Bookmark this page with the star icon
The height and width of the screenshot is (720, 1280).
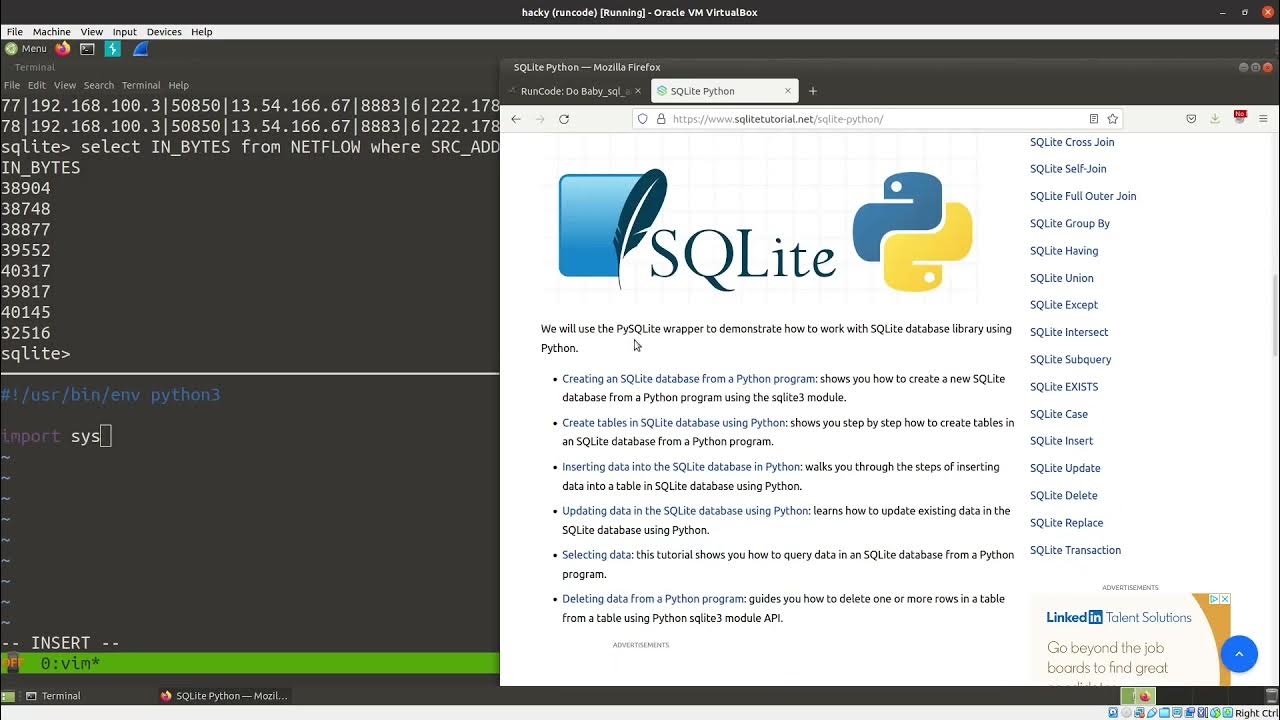[x=1112, y=119]
